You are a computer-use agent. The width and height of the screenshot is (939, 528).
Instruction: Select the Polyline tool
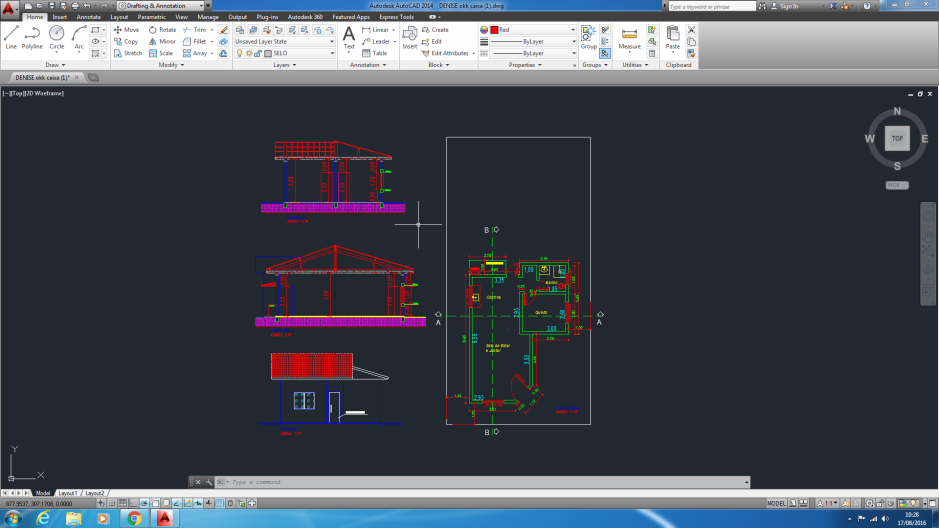click(32, 37)
